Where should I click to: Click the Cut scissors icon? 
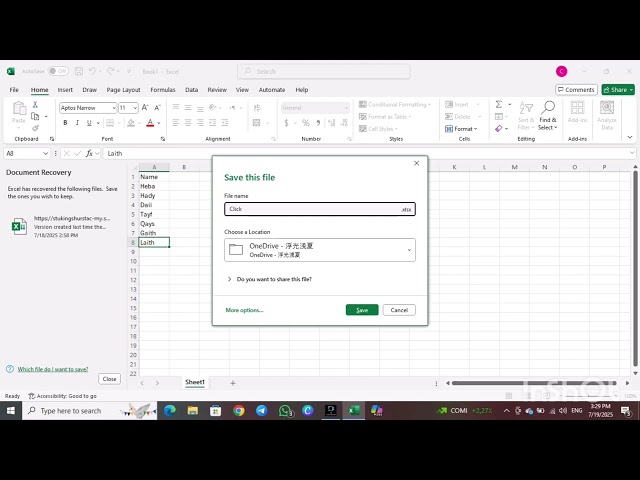[x=35, y=105]
